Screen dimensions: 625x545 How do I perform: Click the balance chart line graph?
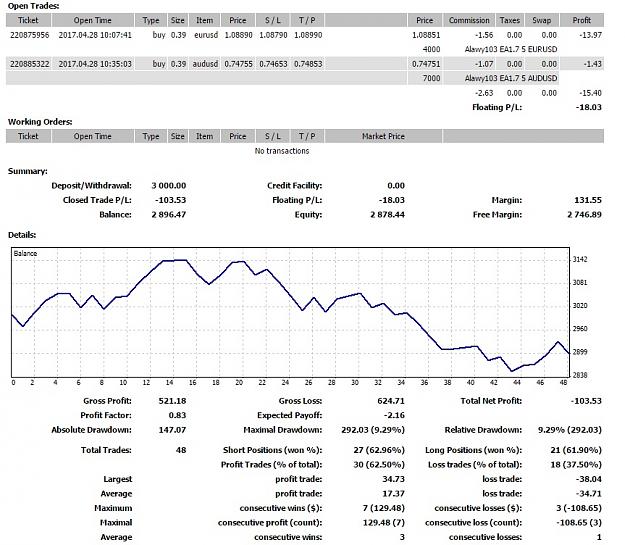click(290, 312)
